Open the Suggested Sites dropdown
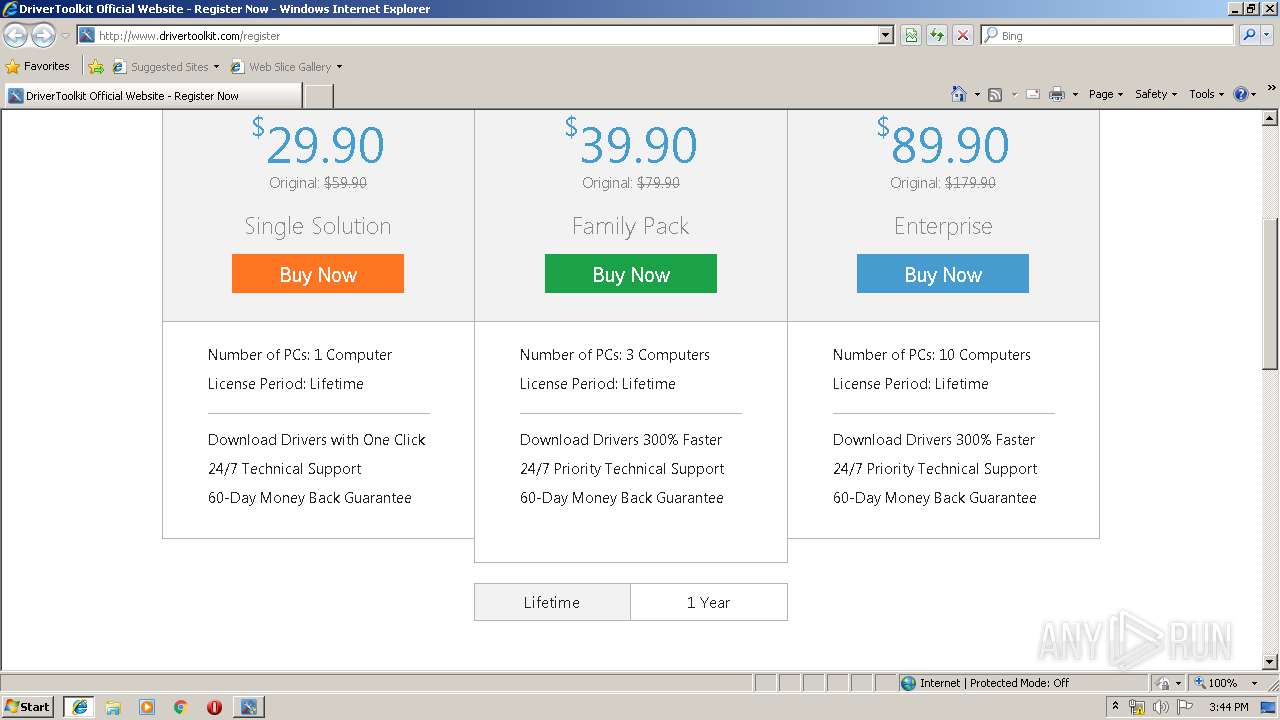The width and height of the screenshot is (1280, 720). point(165,66)
